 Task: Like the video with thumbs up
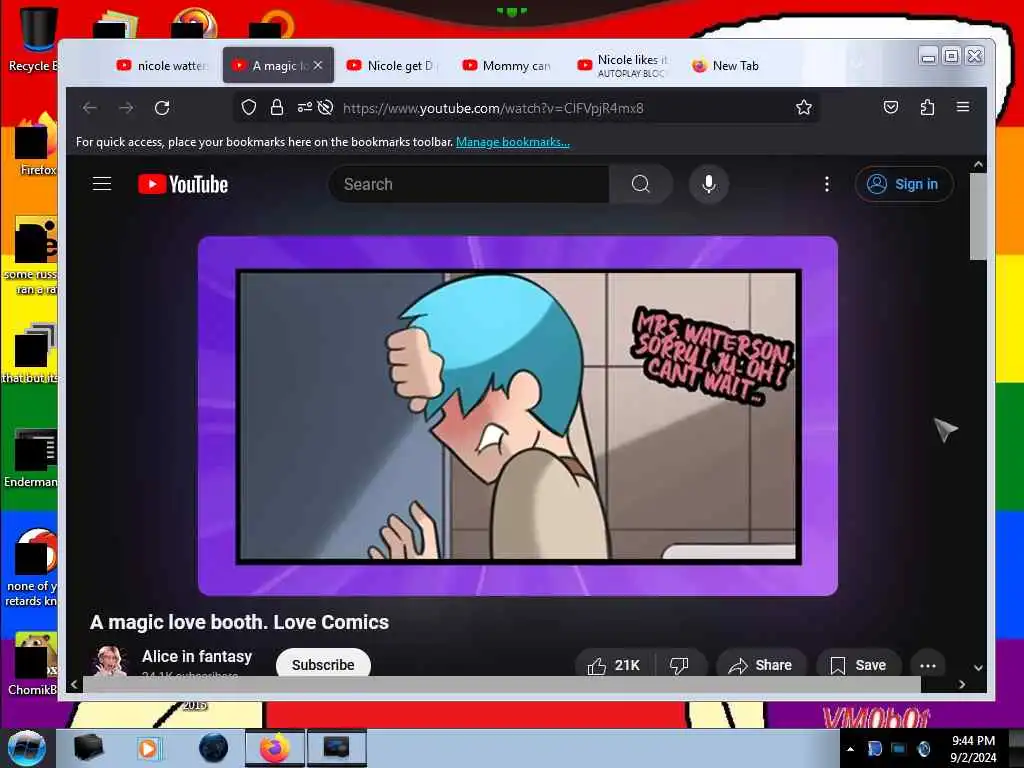click(614, 665)
